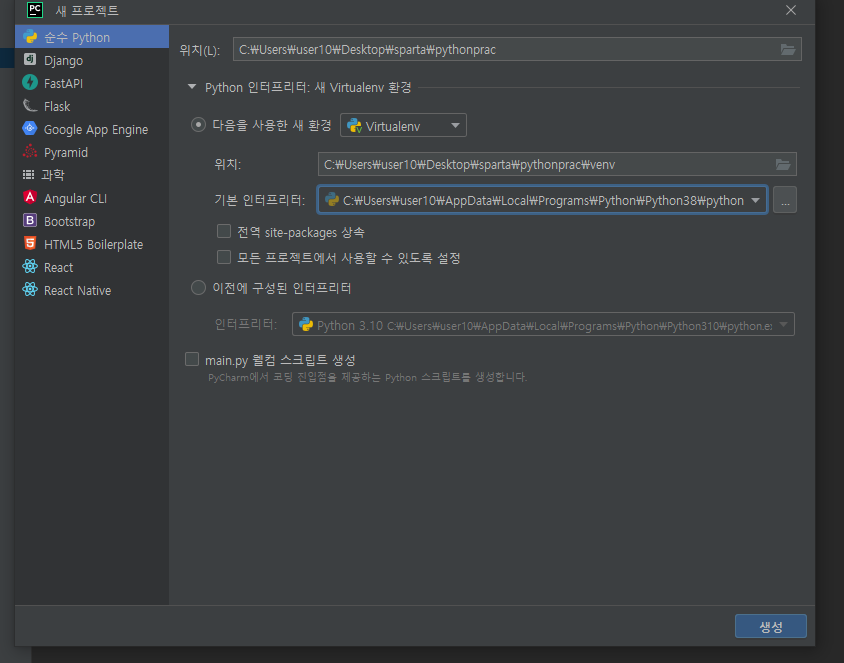Click the Python icon in Python 3.10 interpreter field
The width and height of the screenshot is (844, 663).
(306, 325)
